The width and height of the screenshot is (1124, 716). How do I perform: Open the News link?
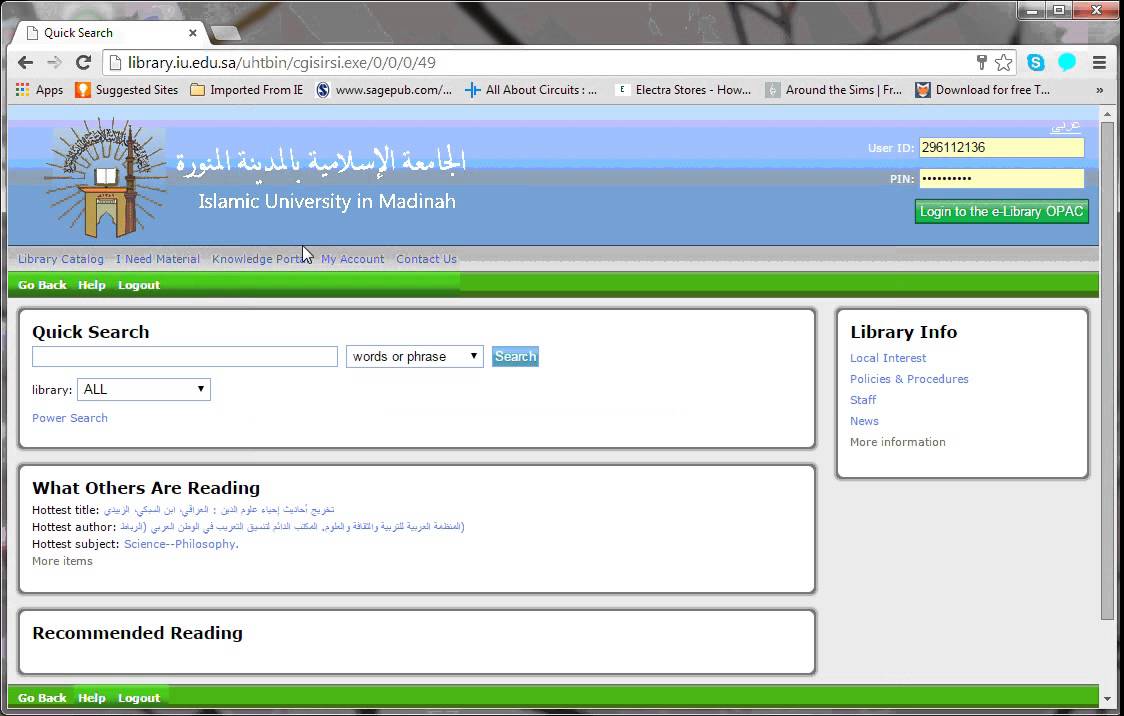click(x=865, y=421)
